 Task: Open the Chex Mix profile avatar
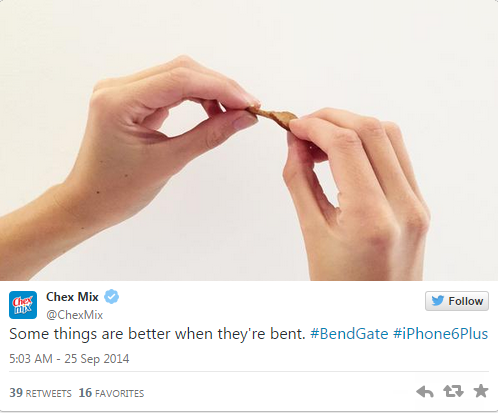click(23, 305)
